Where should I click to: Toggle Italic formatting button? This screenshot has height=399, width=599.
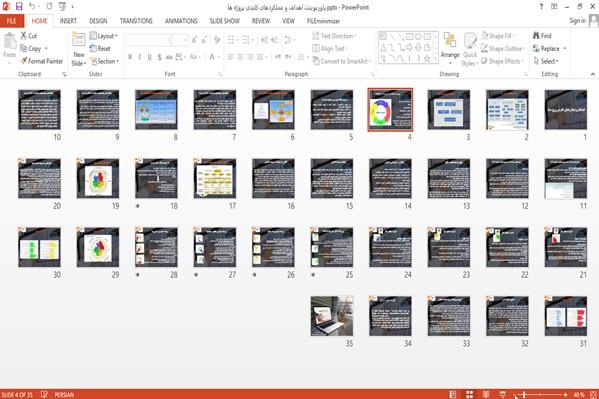point(140,57)
